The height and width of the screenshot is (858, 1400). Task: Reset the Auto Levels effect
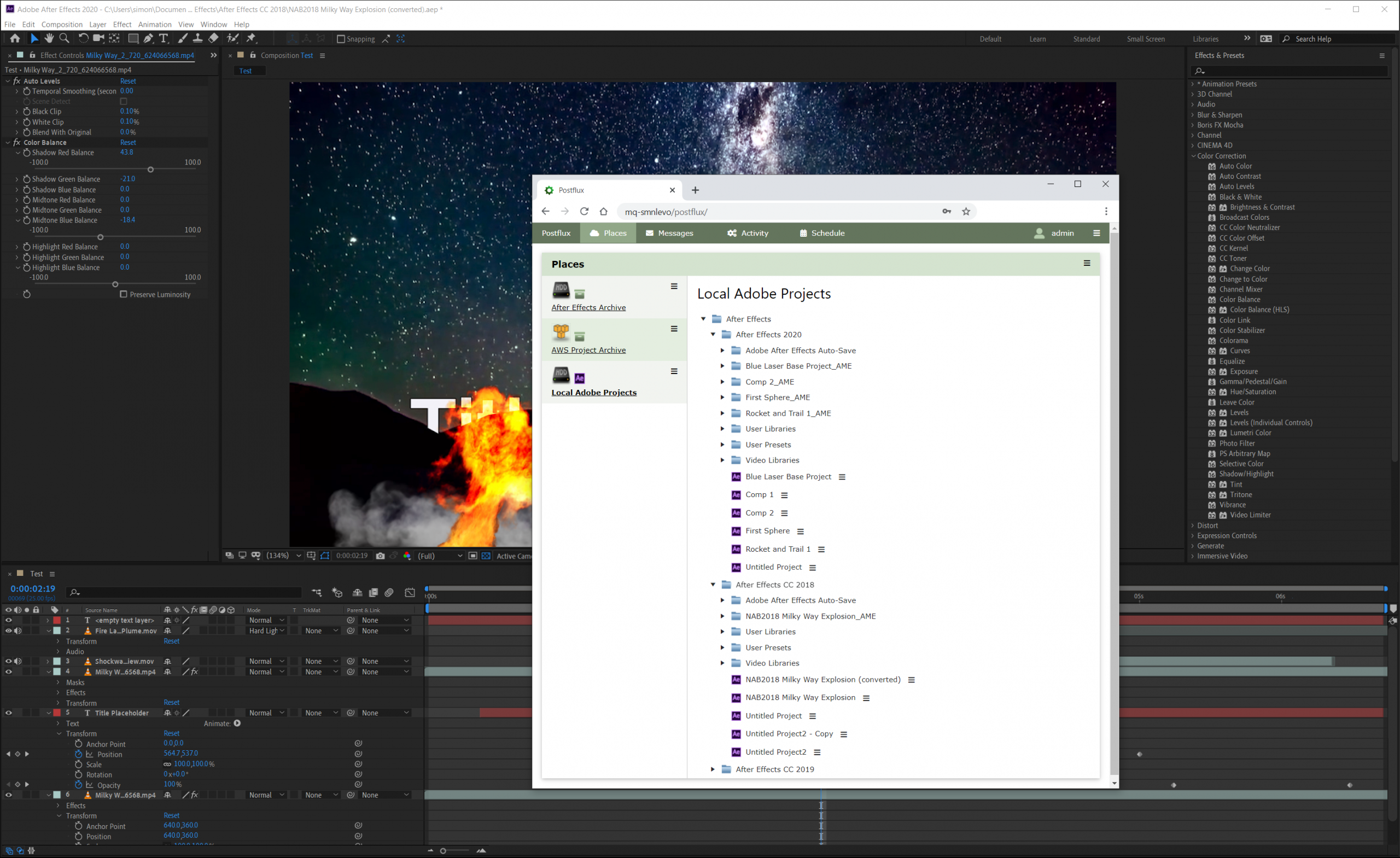tap(128, 81)
